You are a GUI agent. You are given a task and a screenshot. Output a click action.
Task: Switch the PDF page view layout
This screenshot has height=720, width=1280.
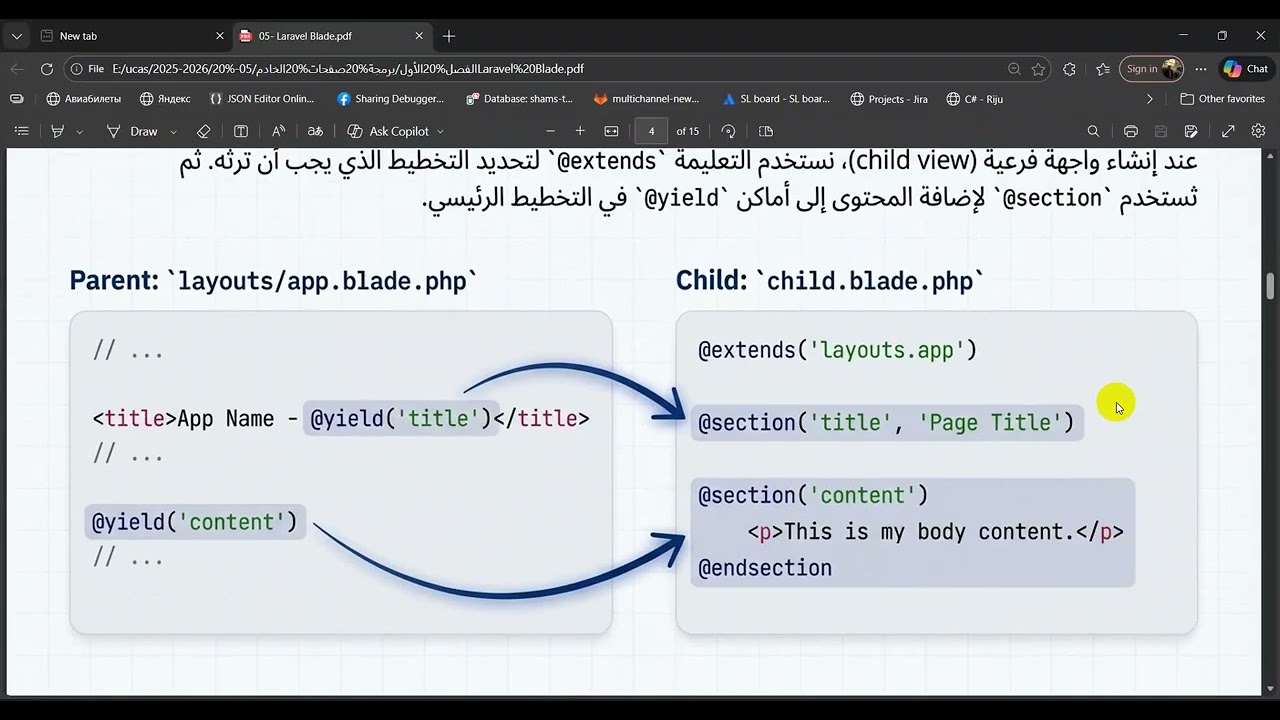[x=766, y=131]
